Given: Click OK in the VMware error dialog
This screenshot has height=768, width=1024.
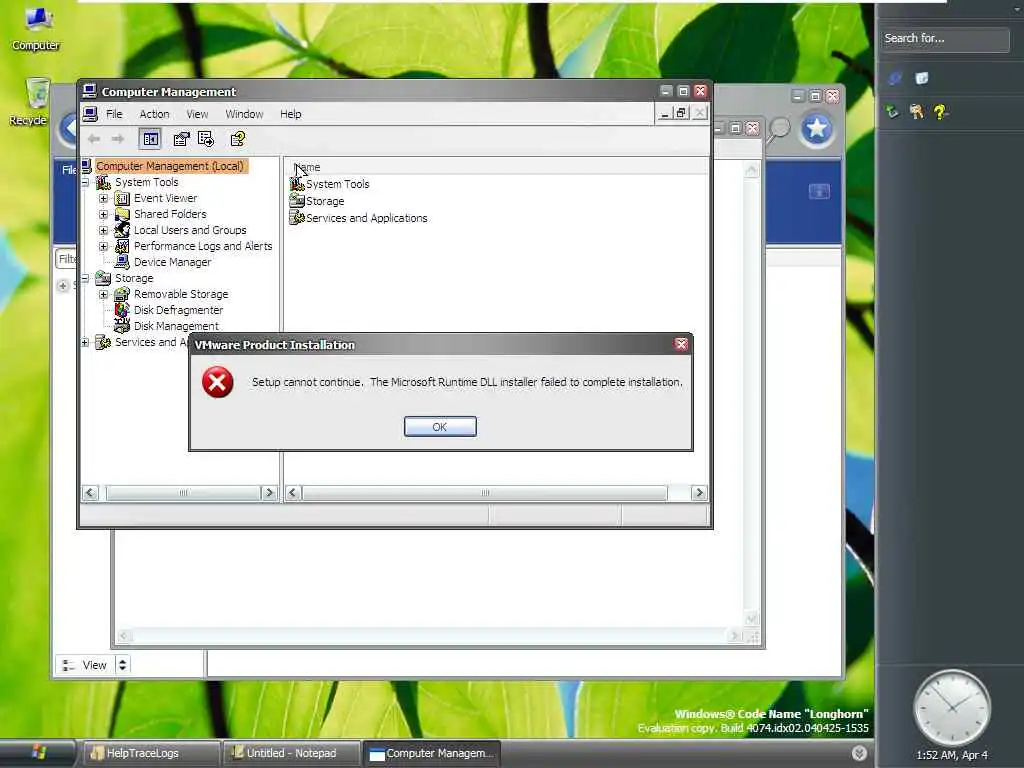Looking at the screenshot, I should [440, 426].
